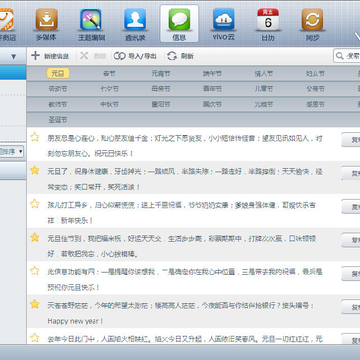360x360 pixels.
Task: Copy the 朋友总是心连心 message
Action: point(351,140)
